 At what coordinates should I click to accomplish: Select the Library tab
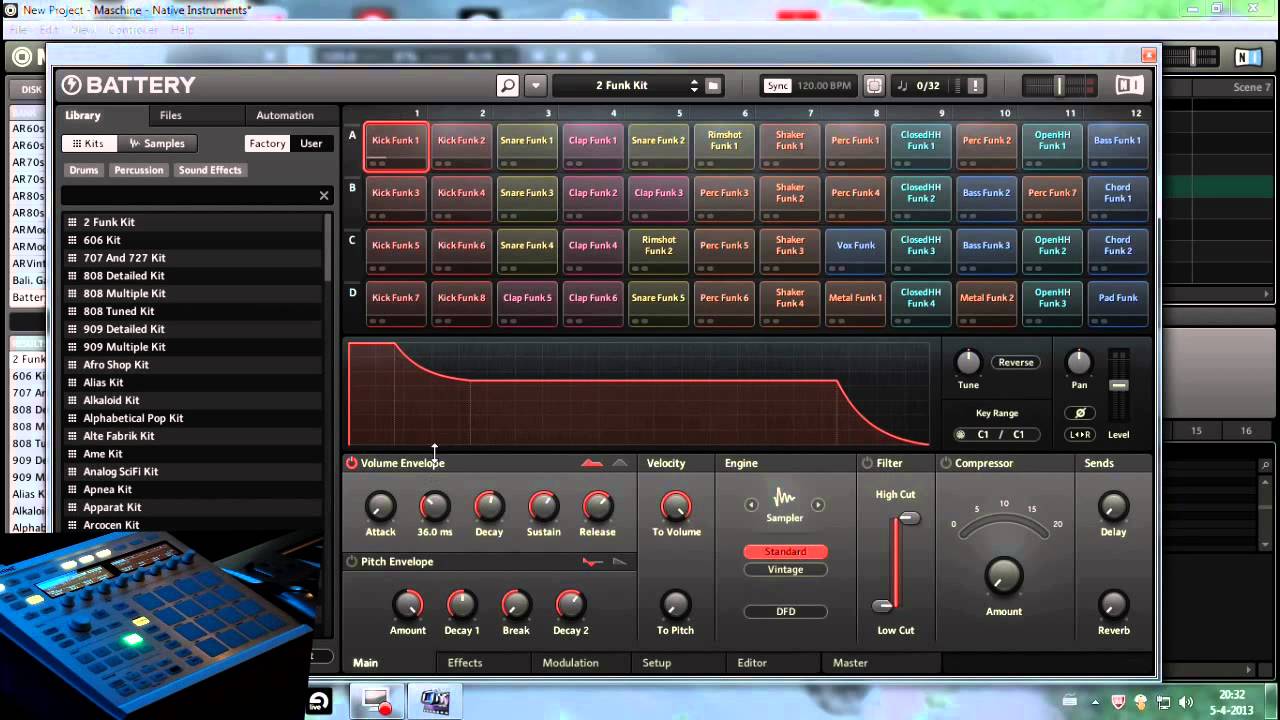click(x=83, y=115)
